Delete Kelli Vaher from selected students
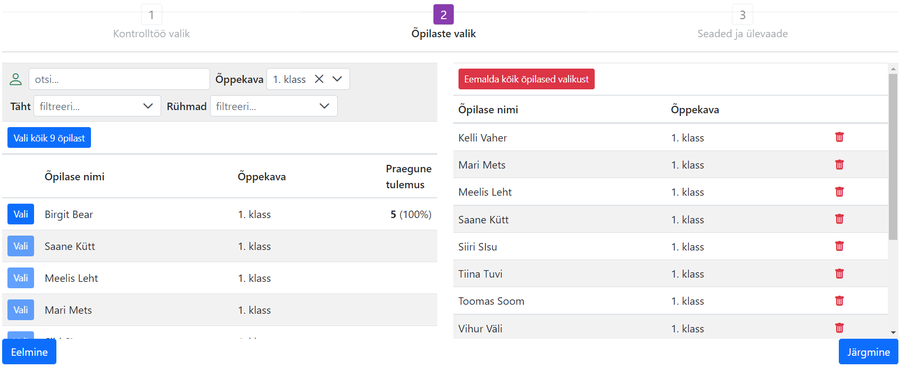Image resolution: width=900 pixels, height=368 pixels. point(839,137)
